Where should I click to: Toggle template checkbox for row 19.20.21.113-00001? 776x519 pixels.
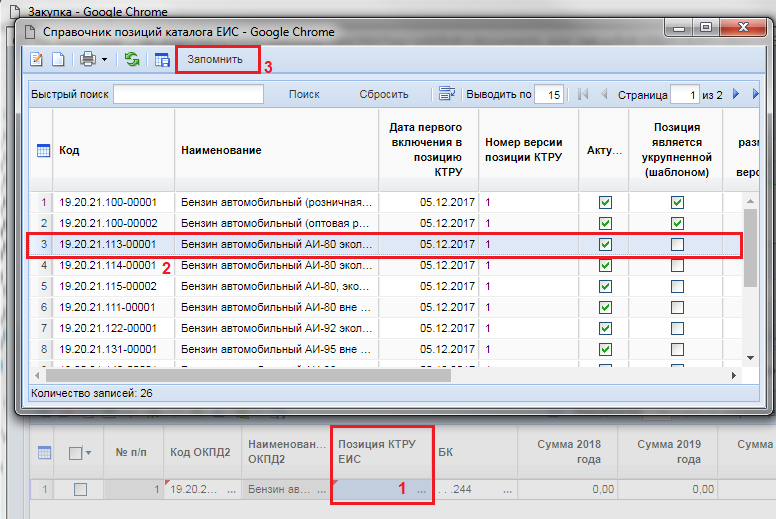pyautogui.click(x=677, y=244)
